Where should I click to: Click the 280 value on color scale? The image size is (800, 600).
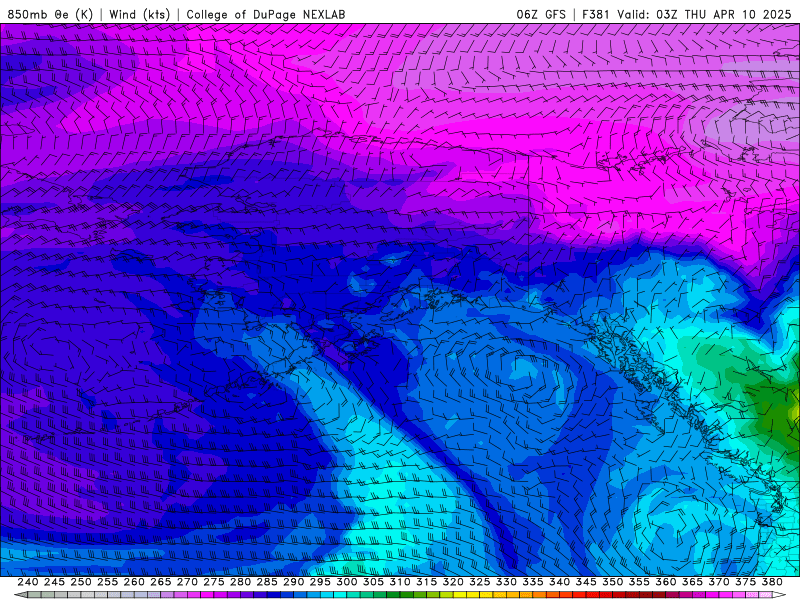(x=240, y=582)
